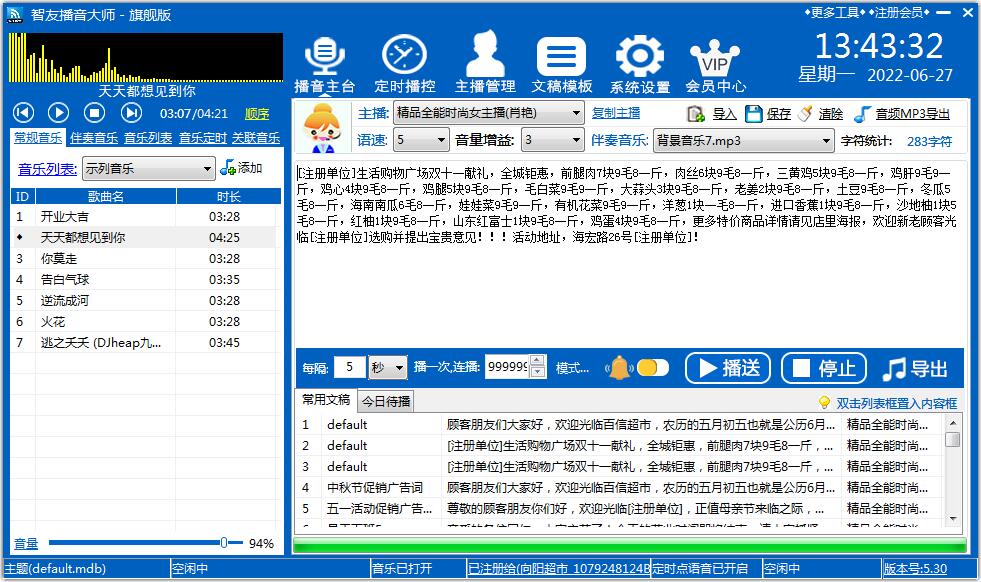The image size is (981, 582).
Task: Click 导入 to import a script
Action: pyautogui.click(x=712, y=114)
